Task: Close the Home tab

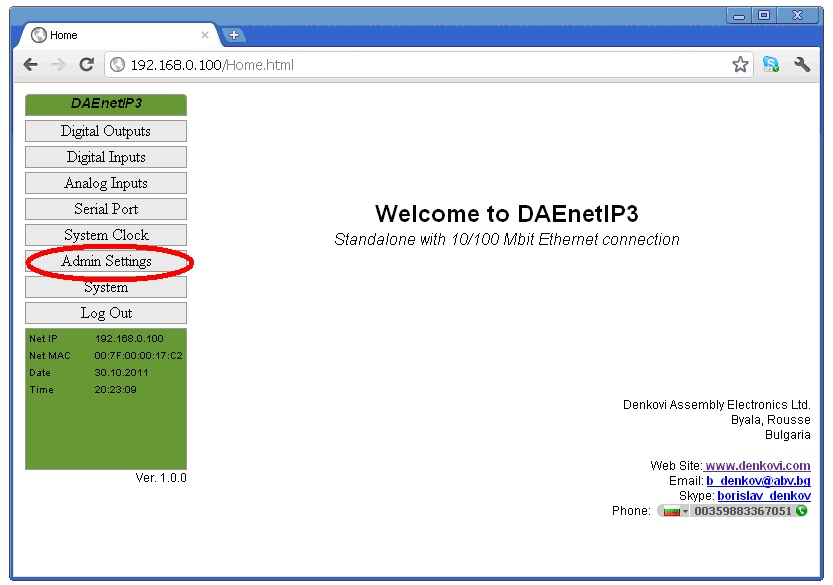Action: pyautogui.click(x=205, y=35)
